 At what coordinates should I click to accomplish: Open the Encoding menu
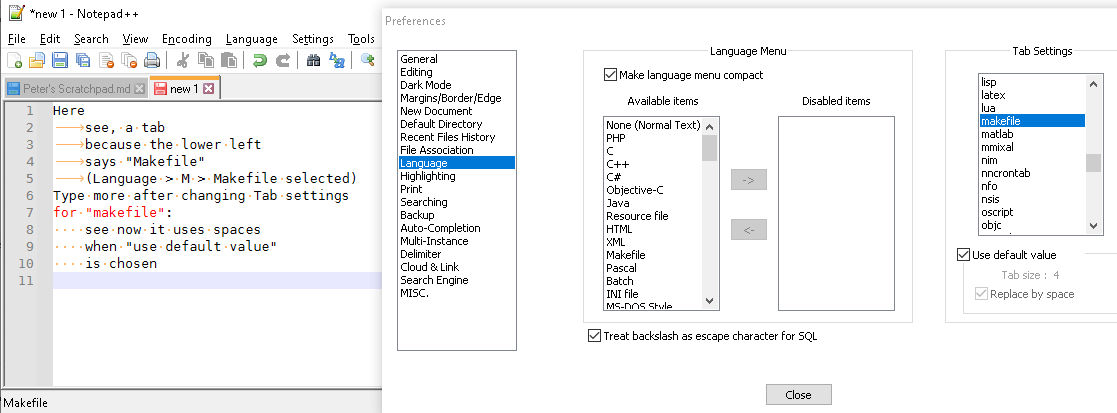click(x=187, y=39)
